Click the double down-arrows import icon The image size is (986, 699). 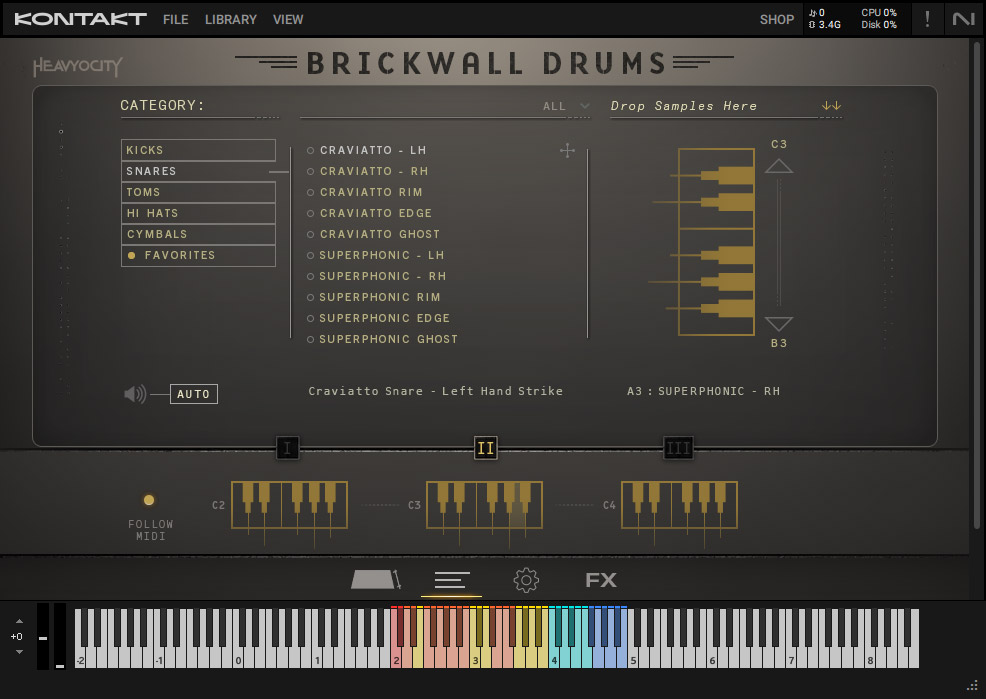(831, 106)
